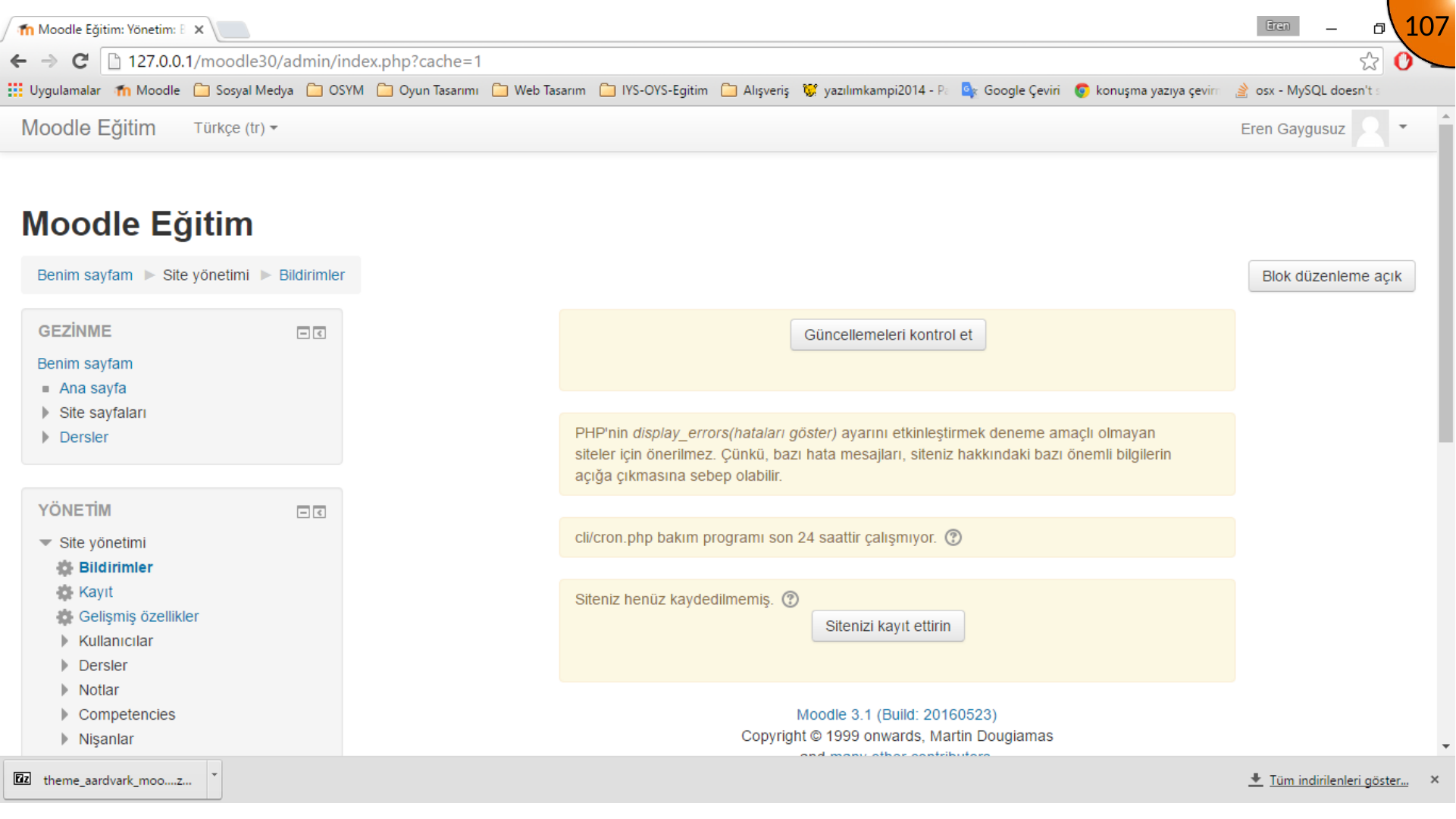Open Uygulamalar apps grid icon
The height and width of the screenshot is (819, 1456).
click(15, 90)
